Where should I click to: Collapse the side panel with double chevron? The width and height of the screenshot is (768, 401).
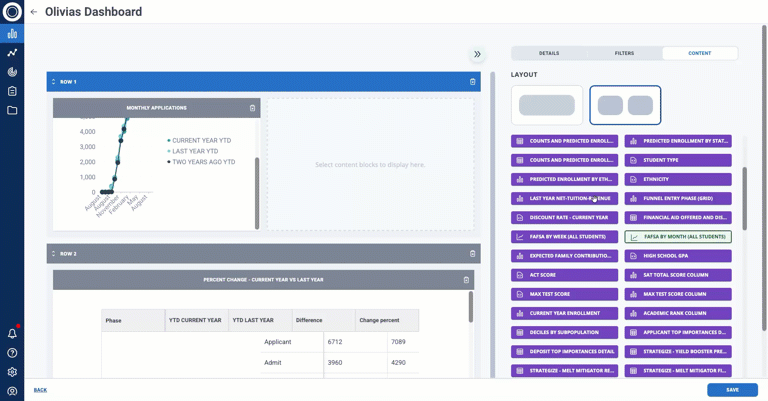477,54
